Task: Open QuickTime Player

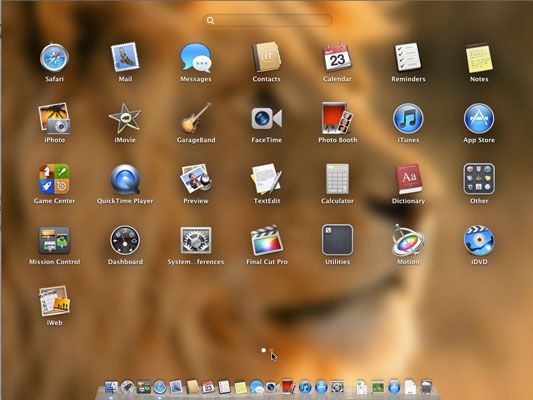Action: click(x=125, y=179)
